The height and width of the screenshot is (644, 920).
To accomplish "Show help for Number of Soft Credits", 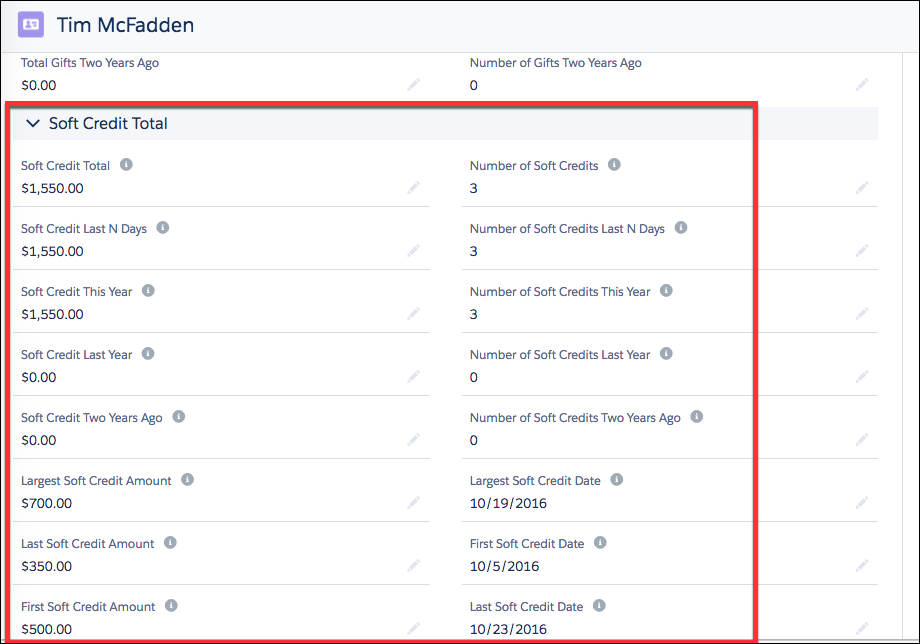I will [614, 165].
